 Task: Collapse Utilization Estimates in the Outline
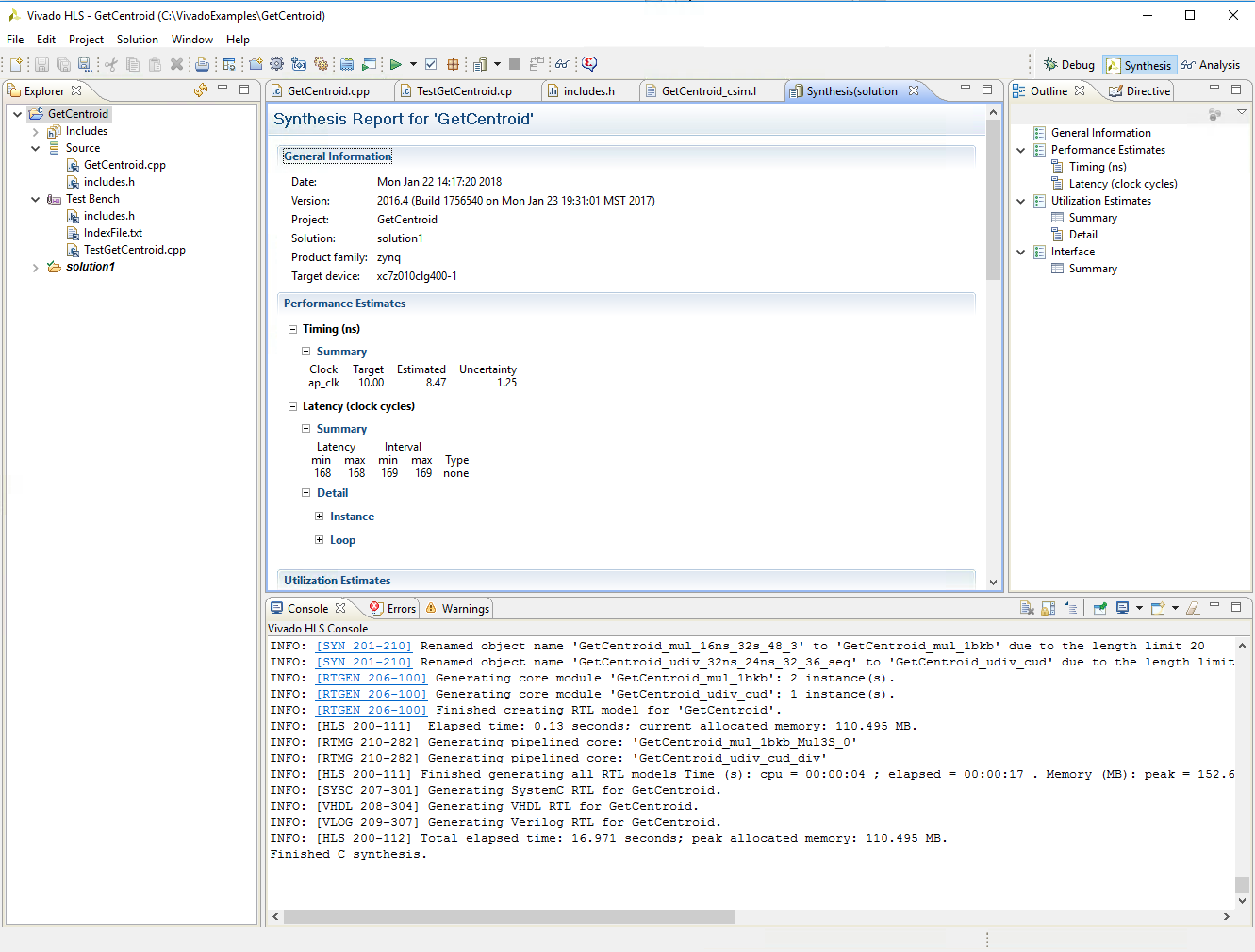tap(1021, 201)
